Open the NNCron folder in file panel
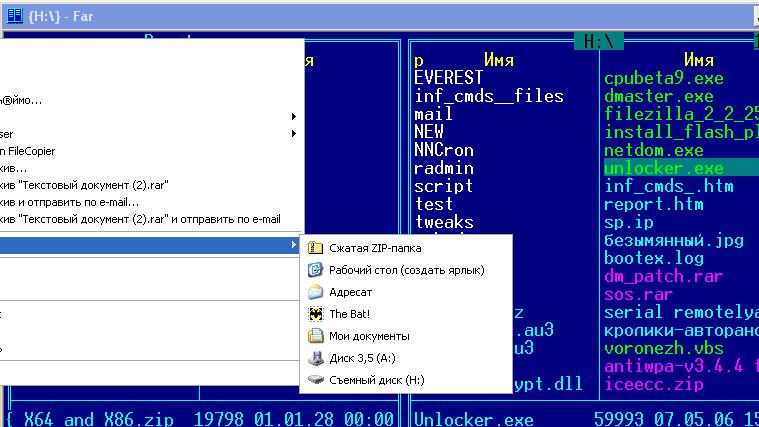This screenshot has height=427, width=759. click(x=443, y=150)
